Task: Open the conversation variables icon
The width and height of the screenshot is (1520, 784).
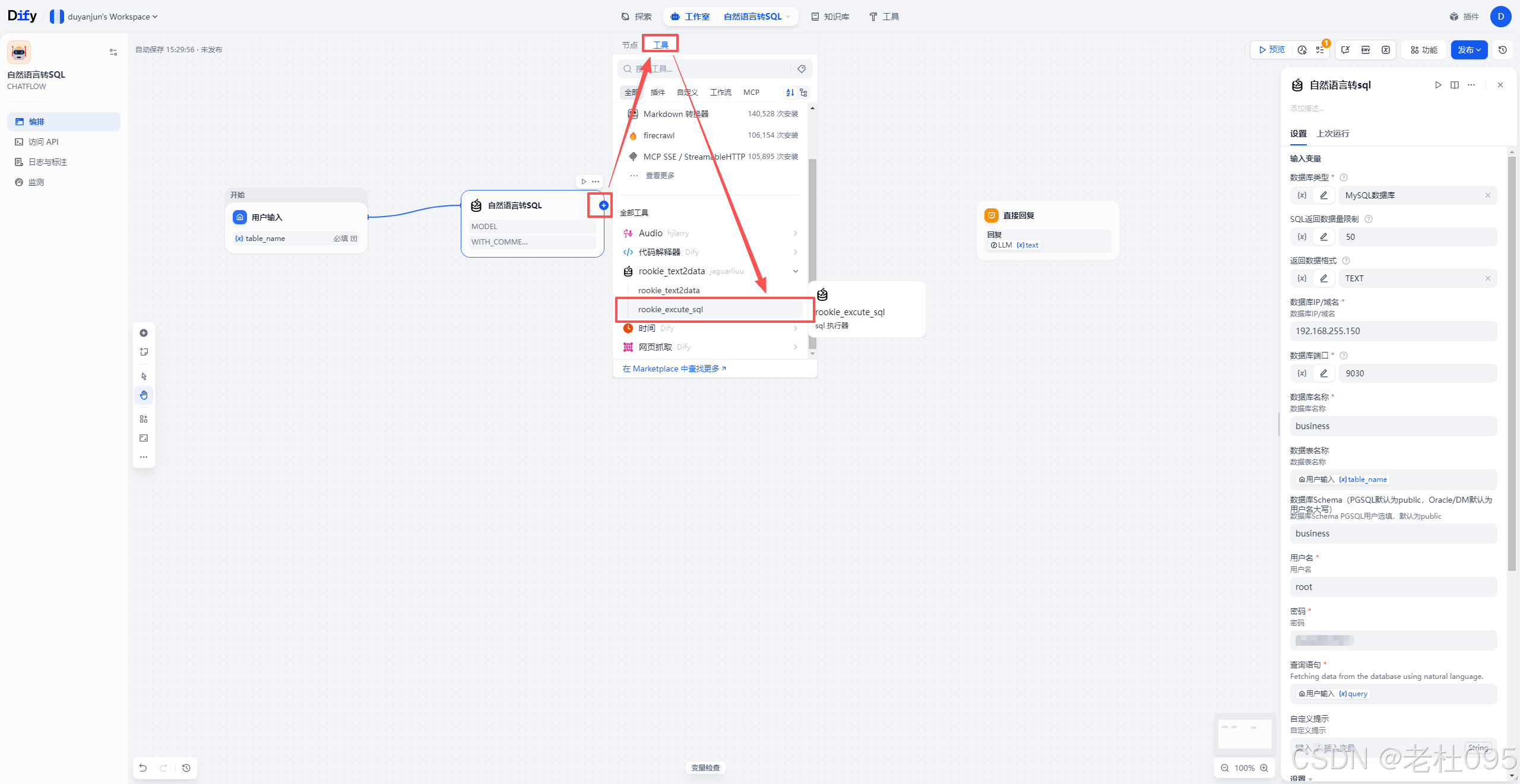Action: pyautogui.click(x=1345, y=50)
